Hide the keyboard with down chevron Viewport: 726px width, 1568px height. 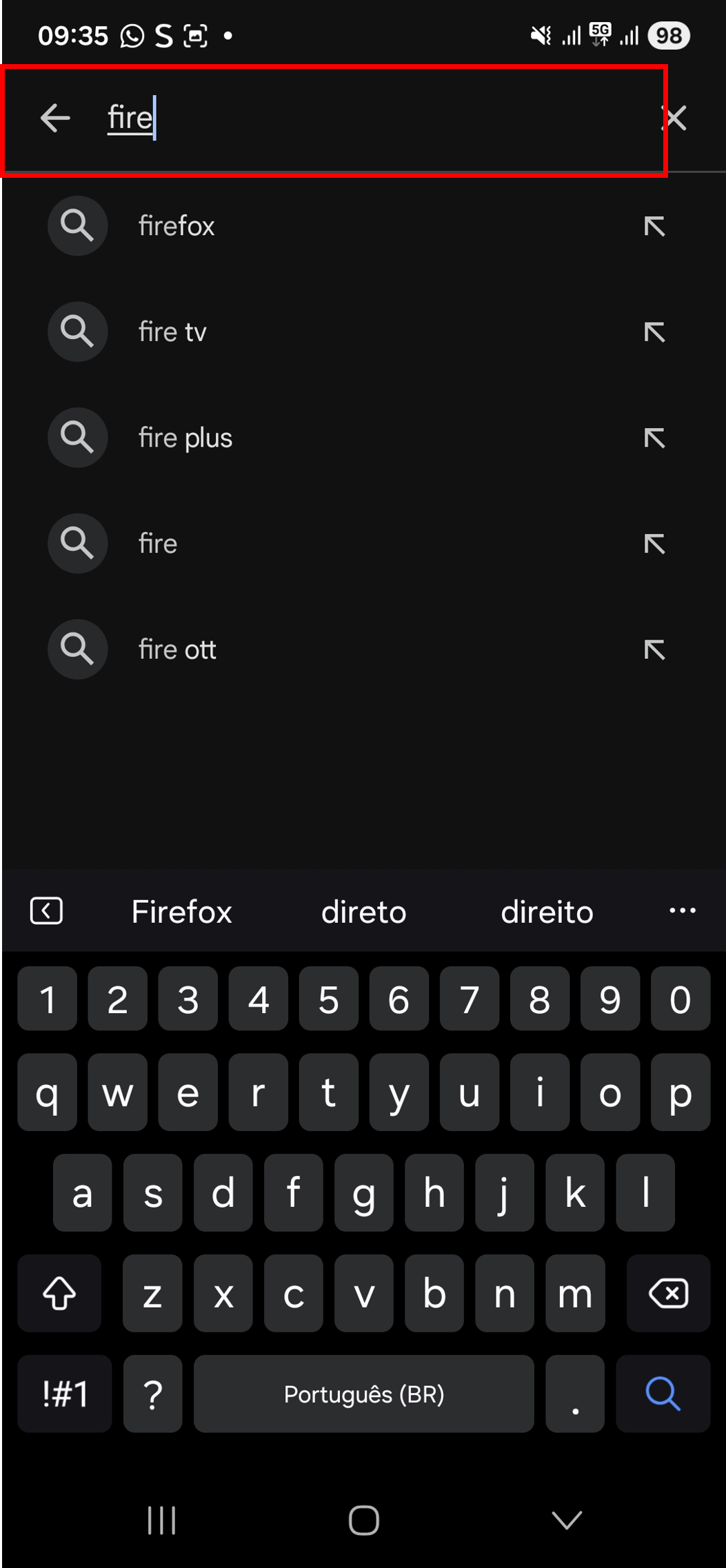pyautogui.click(x=567, y=1520)
